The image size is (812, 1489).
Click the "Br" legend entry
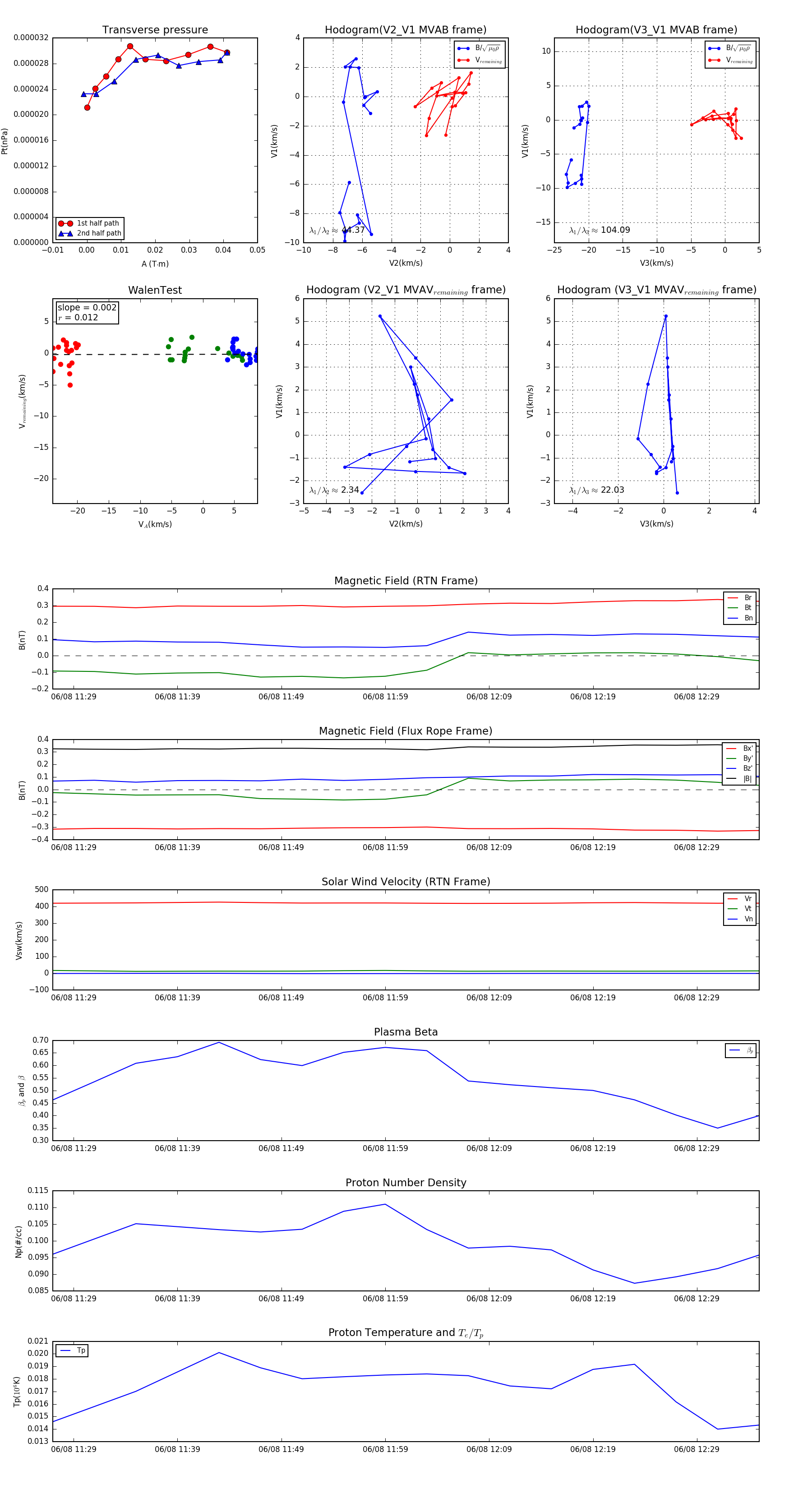point(740,598)
